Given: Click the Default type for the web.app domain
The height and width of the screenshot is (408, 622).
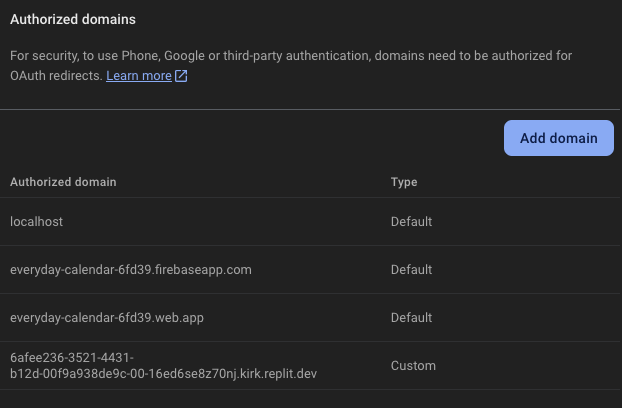Looking at the screenshot, I should tap(411, 318).
